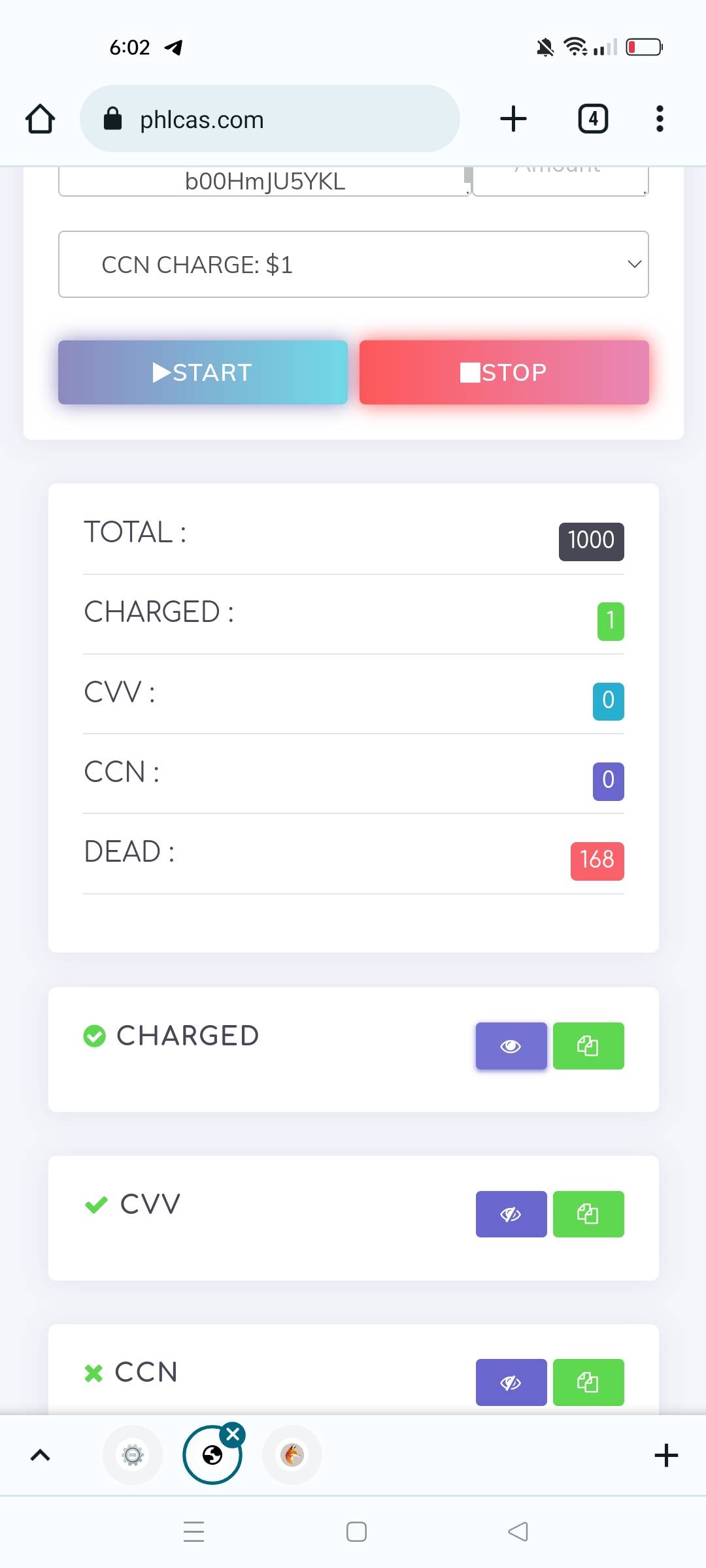The height and width of the screenshot is (1568, 706).
Task: Open the "CCN CHARGE: $1" dropdown
Action: (353, 264)
